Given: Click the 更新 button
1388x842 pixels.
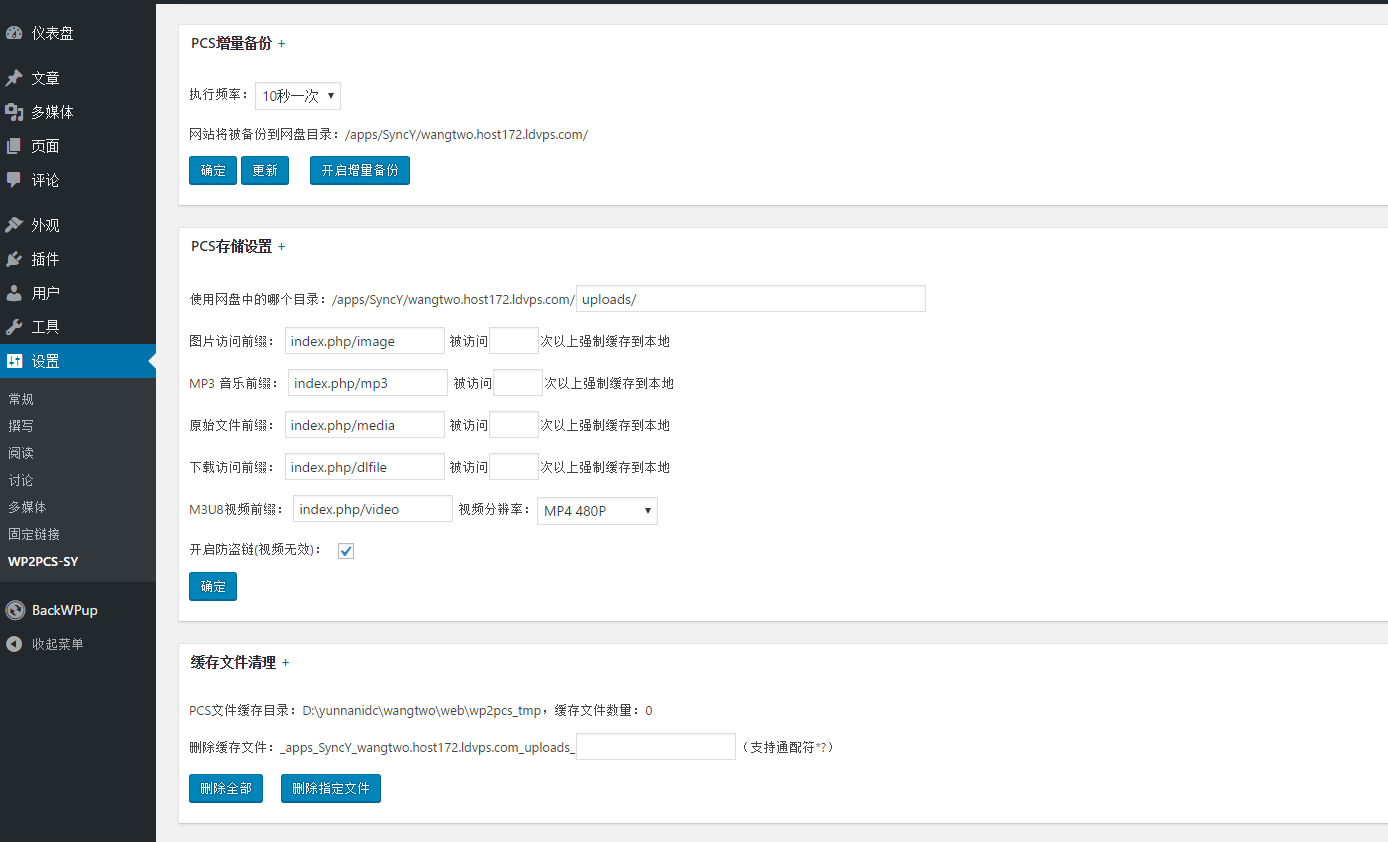Looking at the screenshot, I should (265, 171).
